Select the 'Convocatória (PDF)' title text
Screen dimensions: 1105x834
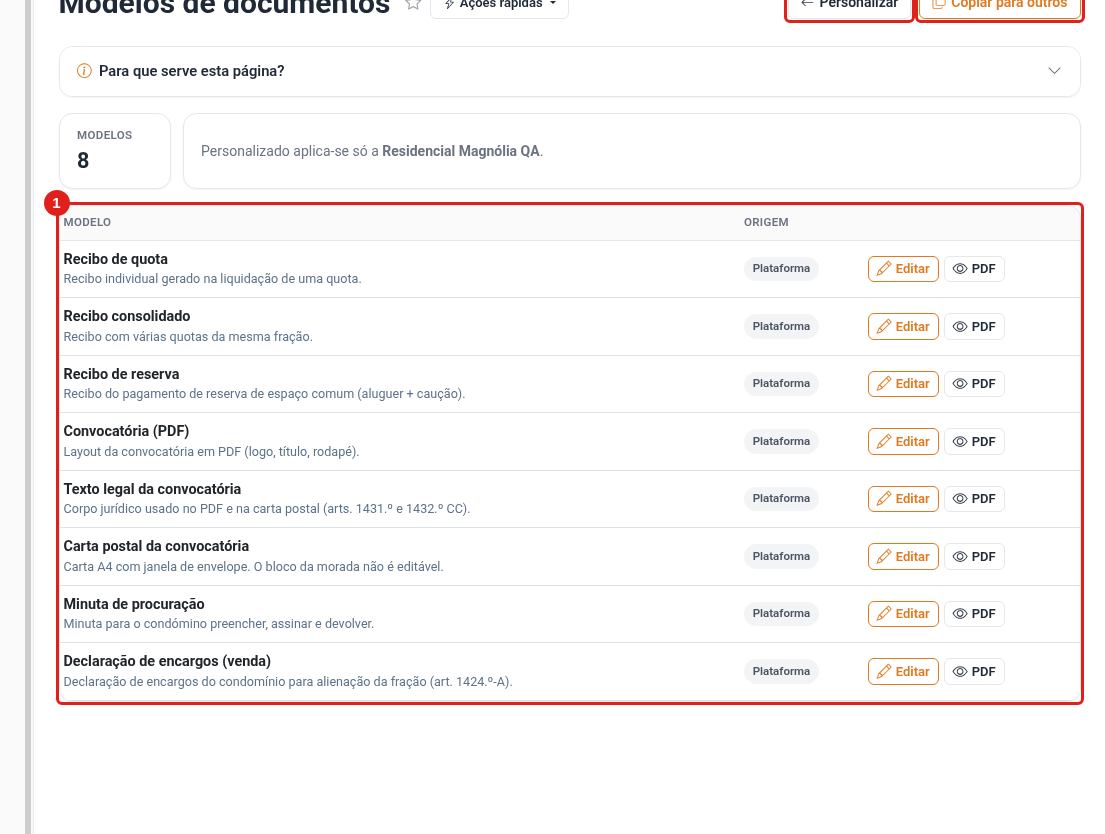click(126, 431)
